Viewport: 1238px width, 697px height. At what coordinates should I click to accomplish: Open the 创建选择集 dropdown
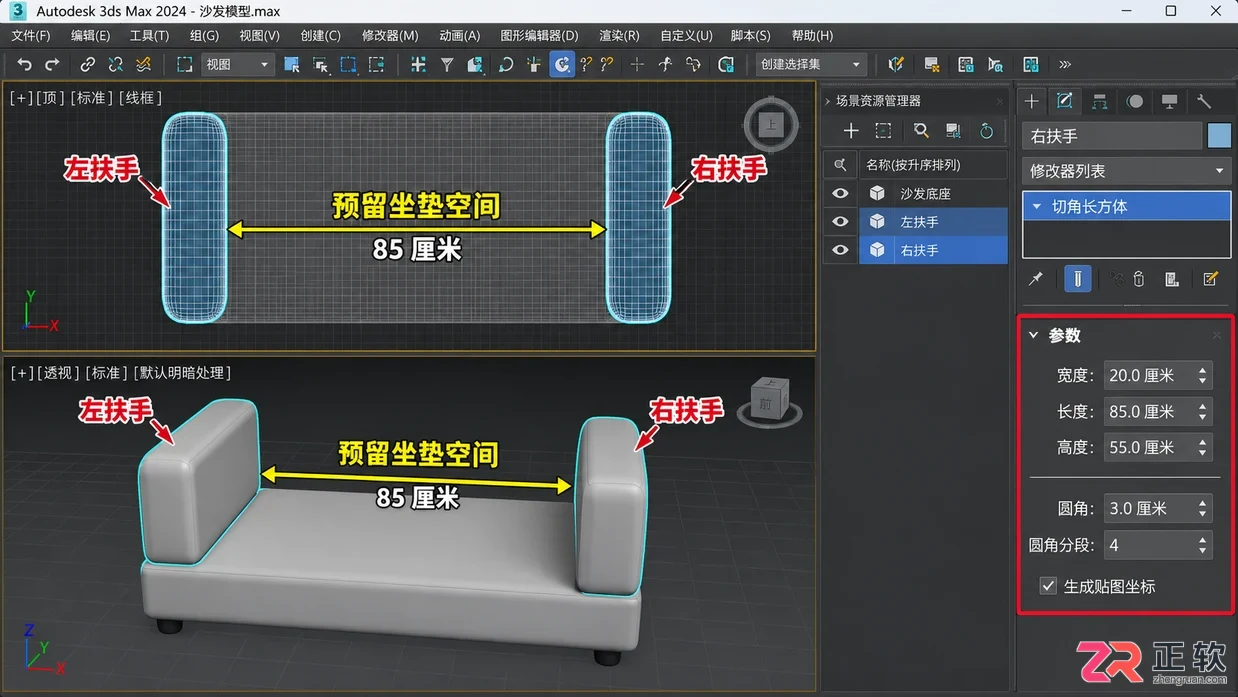pyautogui.click(x=810, y=64)
